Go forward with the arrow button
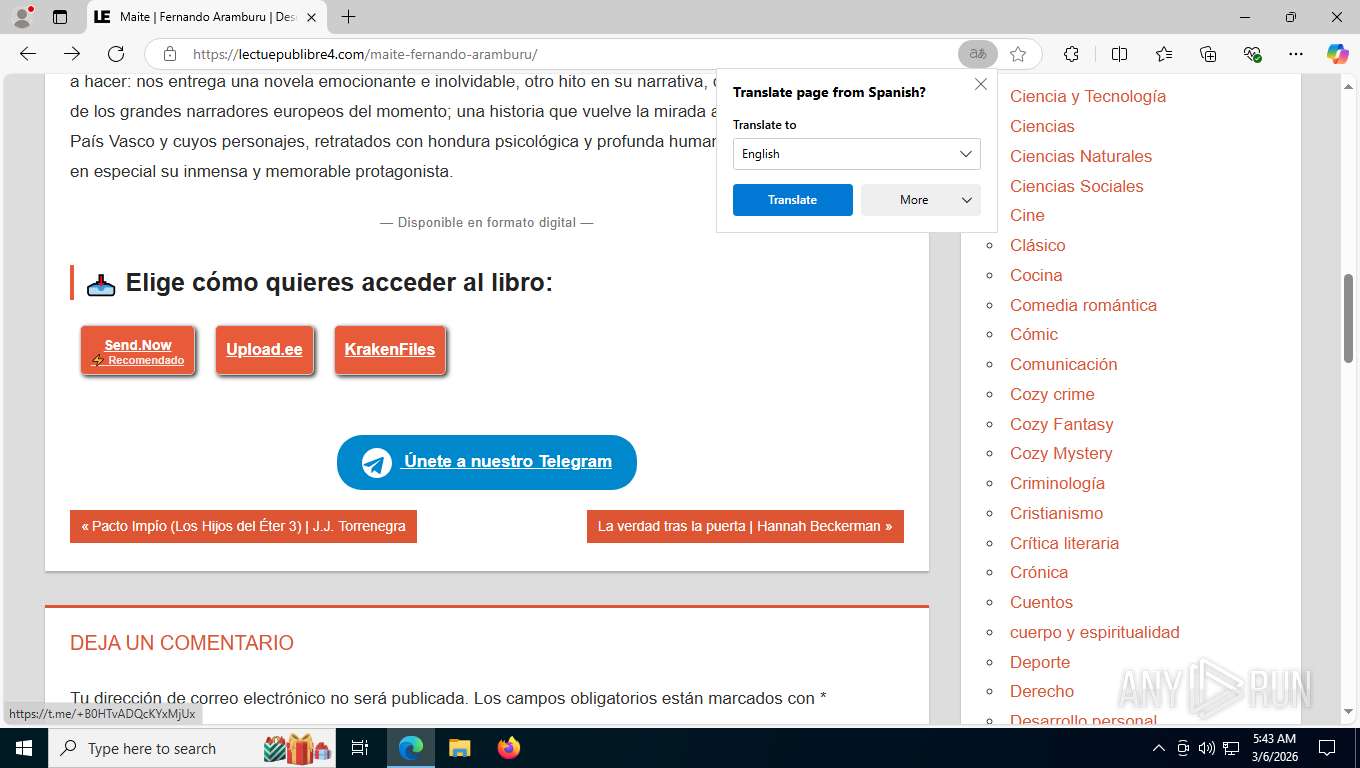The image size is (1360, 768). (x=72, y=54)
